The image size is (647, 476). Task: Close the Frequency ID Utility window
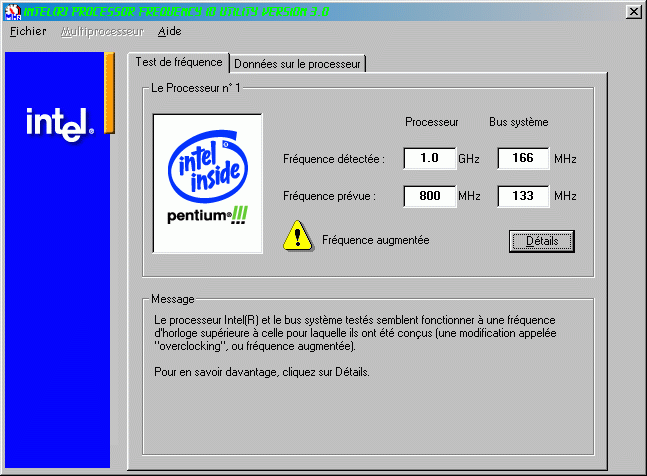click(633, 12)
